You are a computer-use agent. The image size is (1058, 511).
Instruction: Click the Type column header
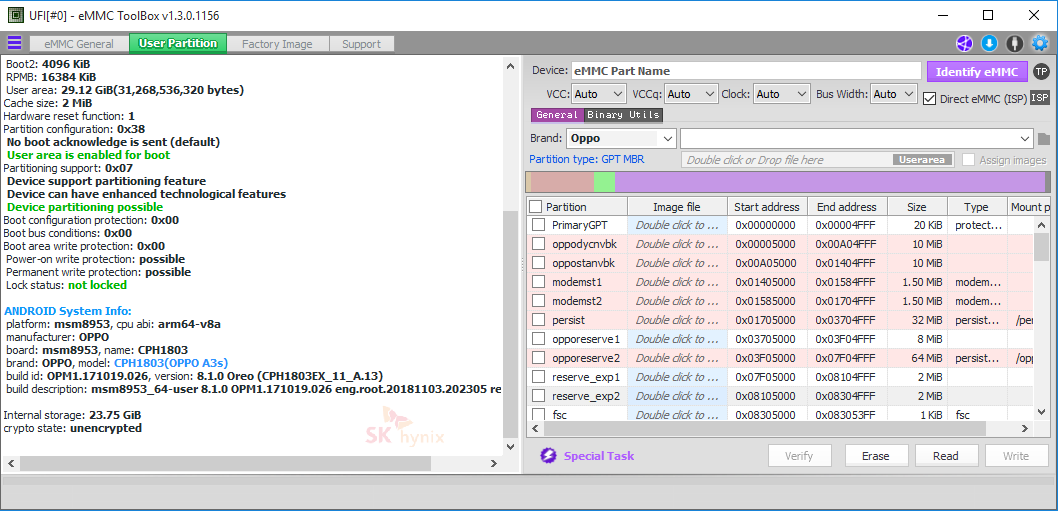(976, 207)
